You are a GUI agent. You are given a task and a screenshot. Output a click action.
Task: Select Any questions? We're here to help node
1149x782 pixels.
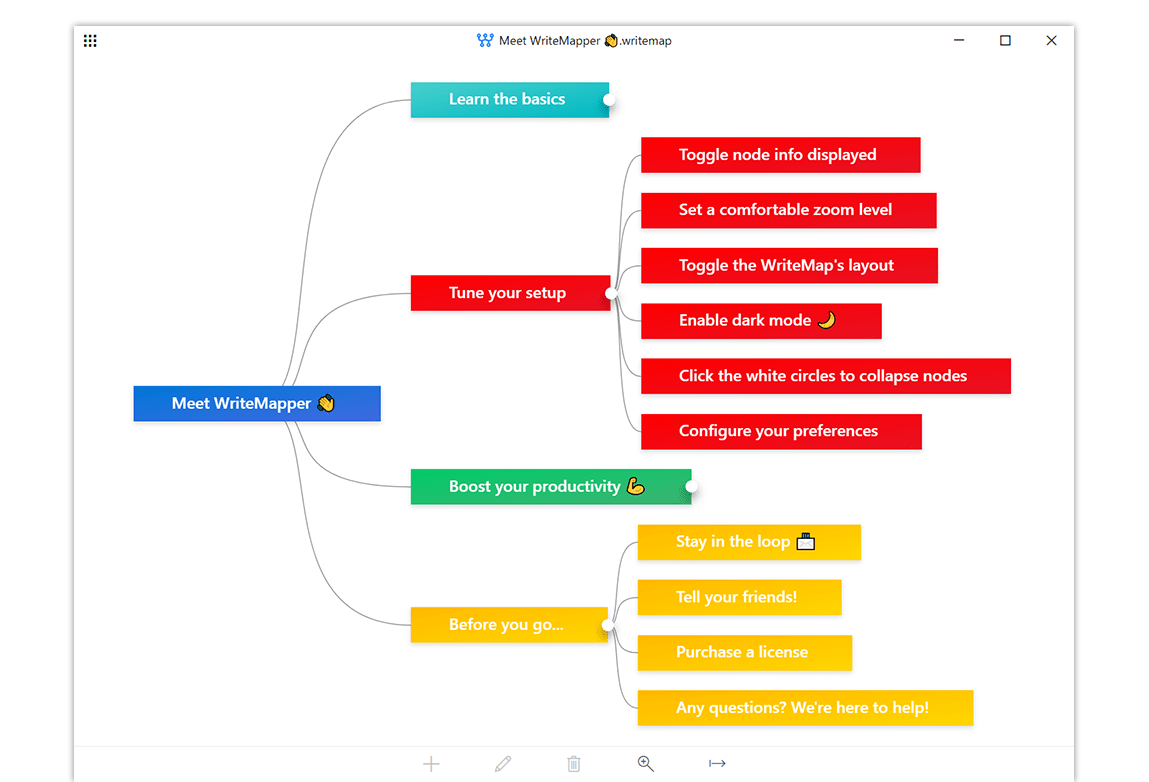point(805,708)
